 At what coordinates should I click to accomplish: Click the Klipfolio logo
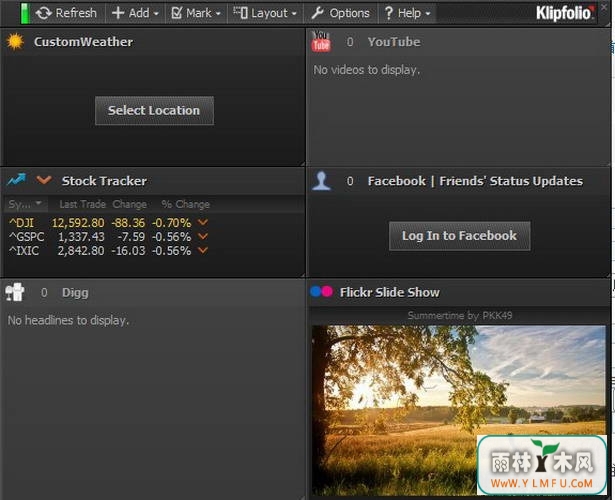point(565,13)
